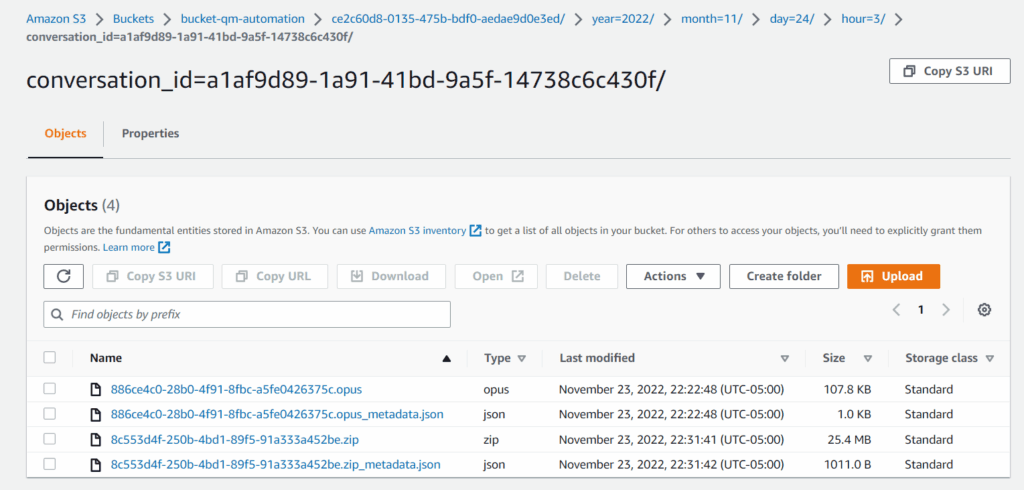
Task: Click the Copy S3 URI header button
Action: point(949,71)
